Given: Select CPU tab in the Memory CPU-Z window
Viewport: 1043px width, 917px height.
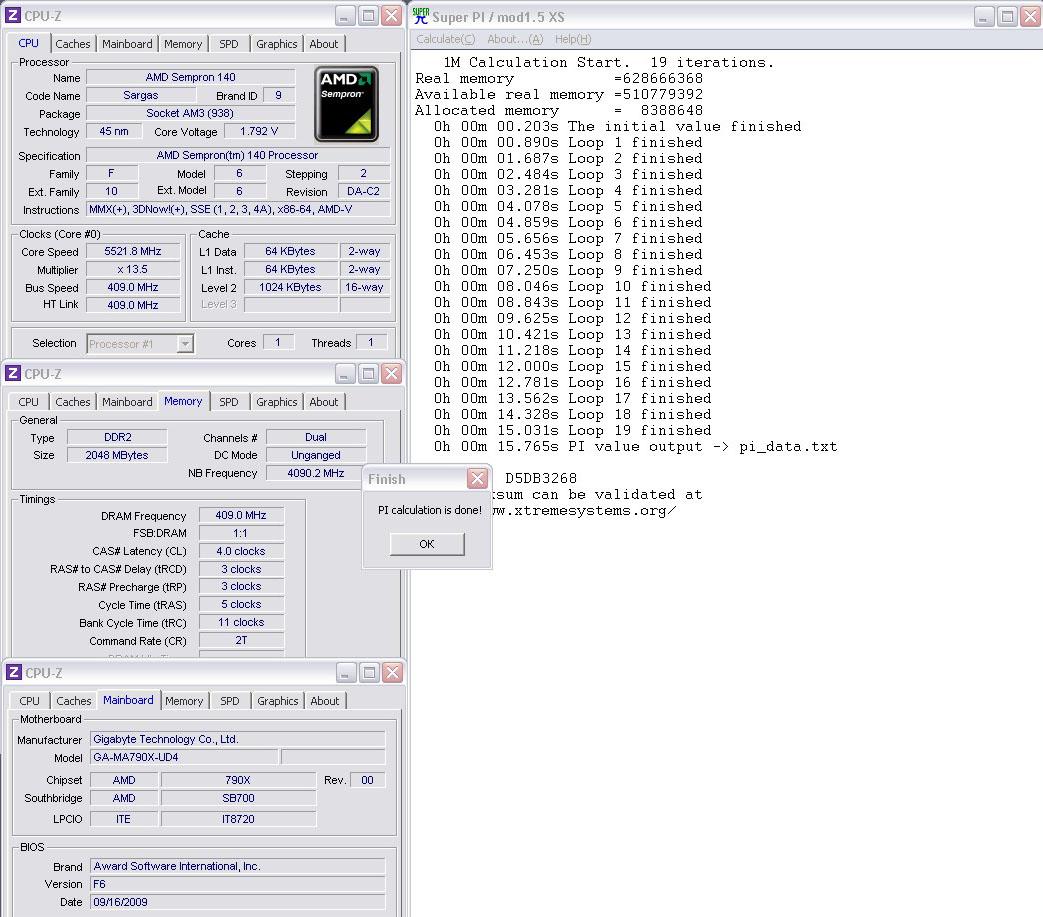Looking at the screenshot, I should (29, 402).
